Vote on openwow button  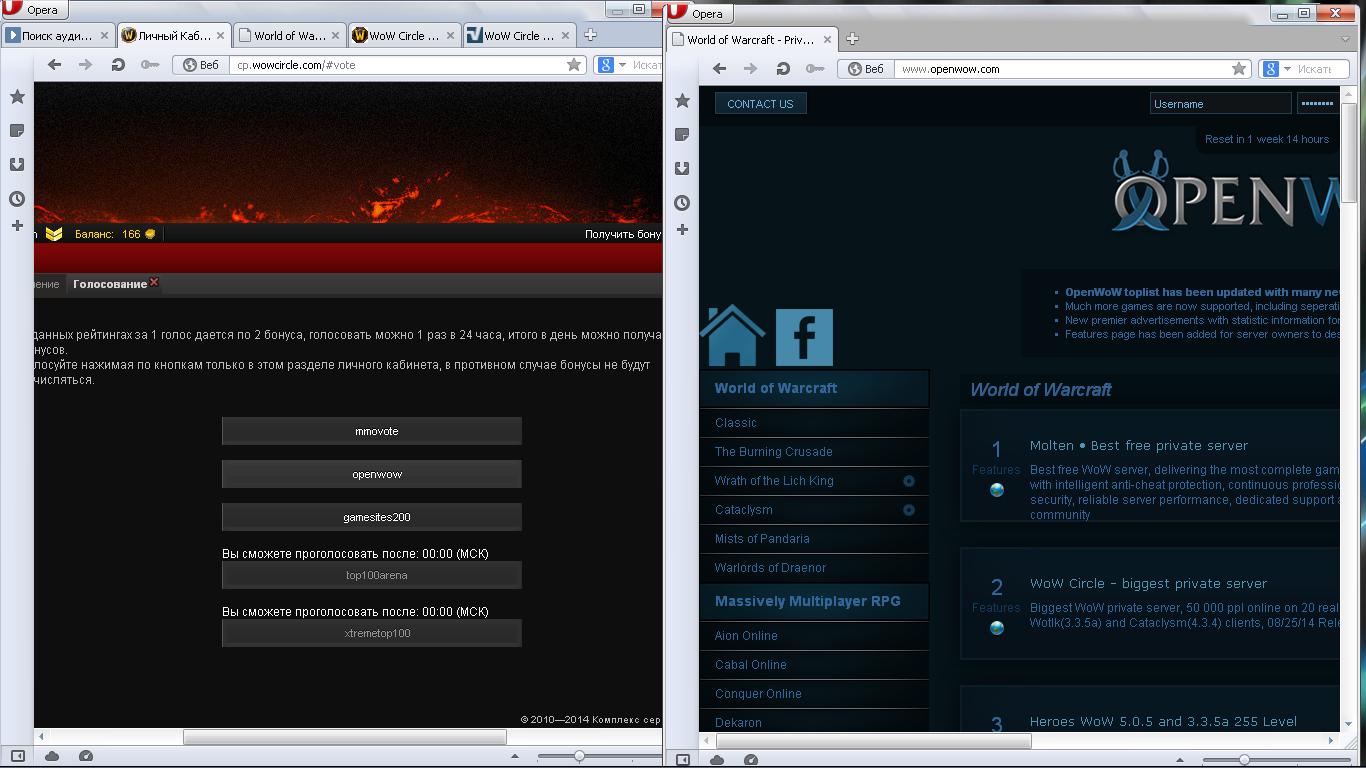pos(372,474)
